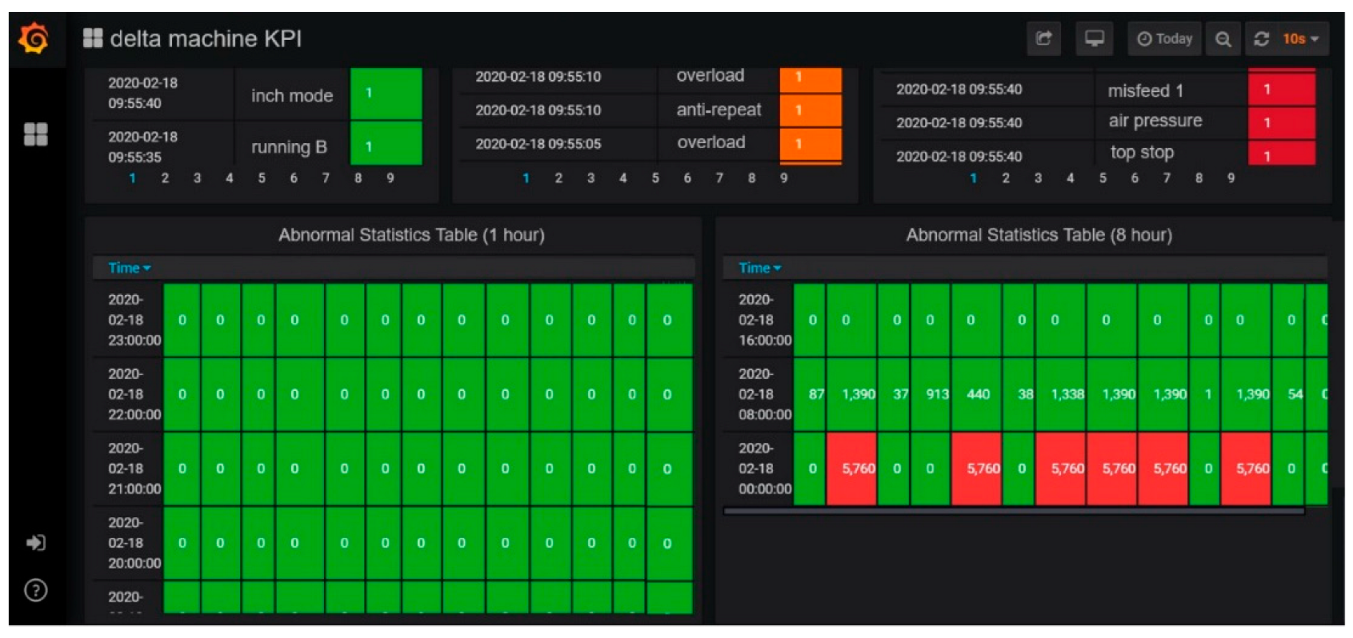The image size is (1353, 638).
Task: Open the dashboards grid icon in sidebar
Action: (x=35, y=134)
